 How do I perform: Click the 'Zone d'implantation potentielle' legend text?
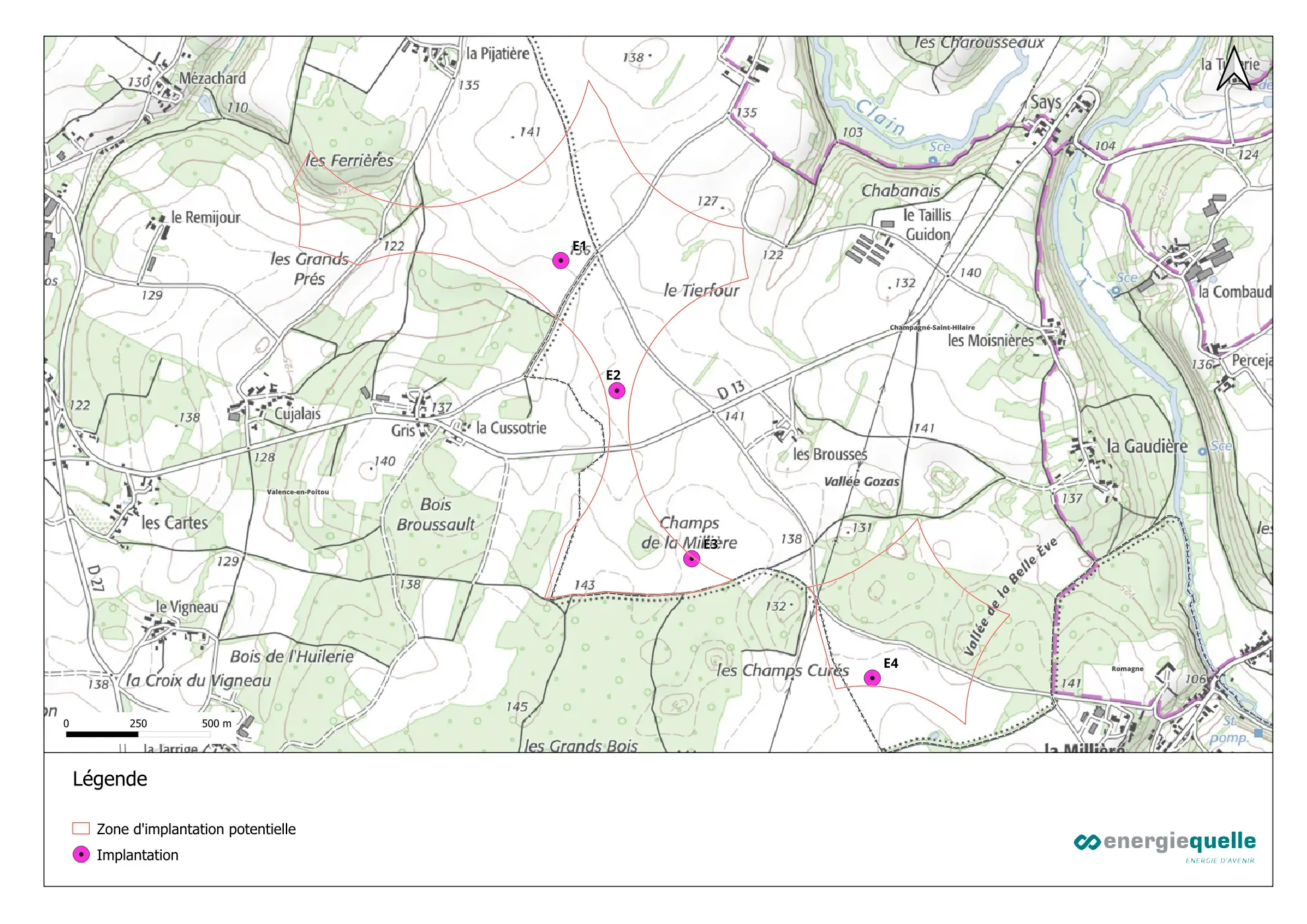[196, 829]
